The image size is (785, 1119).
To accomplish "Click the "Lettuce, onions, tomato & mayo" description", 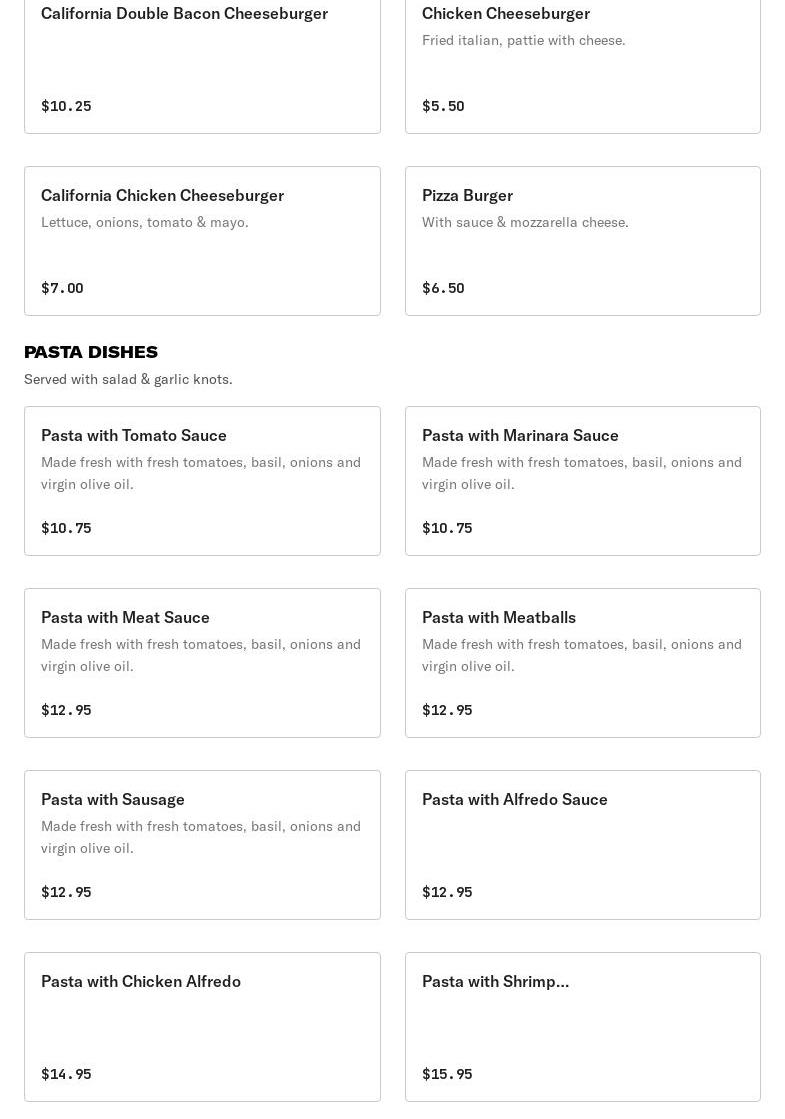I will (x=145, y=222).
